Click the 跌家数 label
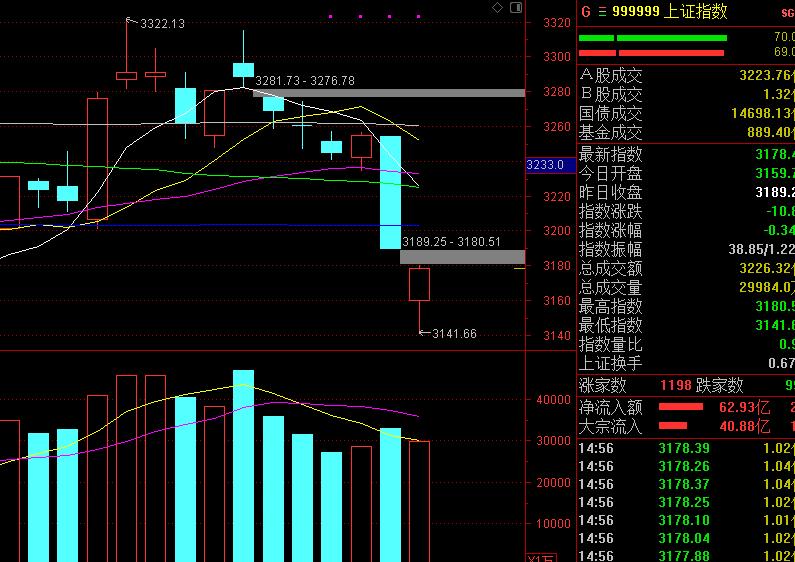 [719, 385]
